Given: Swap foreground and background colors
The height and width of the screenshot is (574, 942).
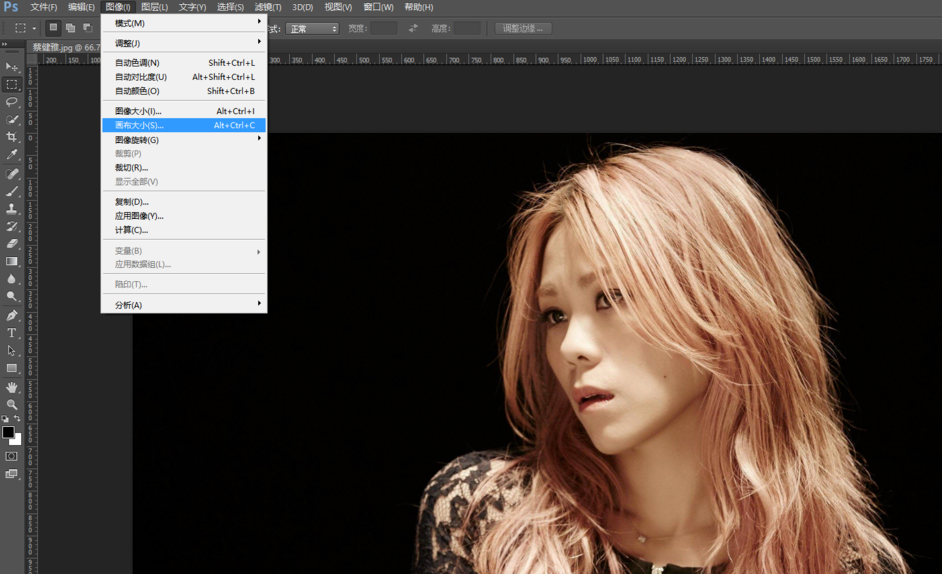Looking at the screenshot, I should click(x=17, y=419).
